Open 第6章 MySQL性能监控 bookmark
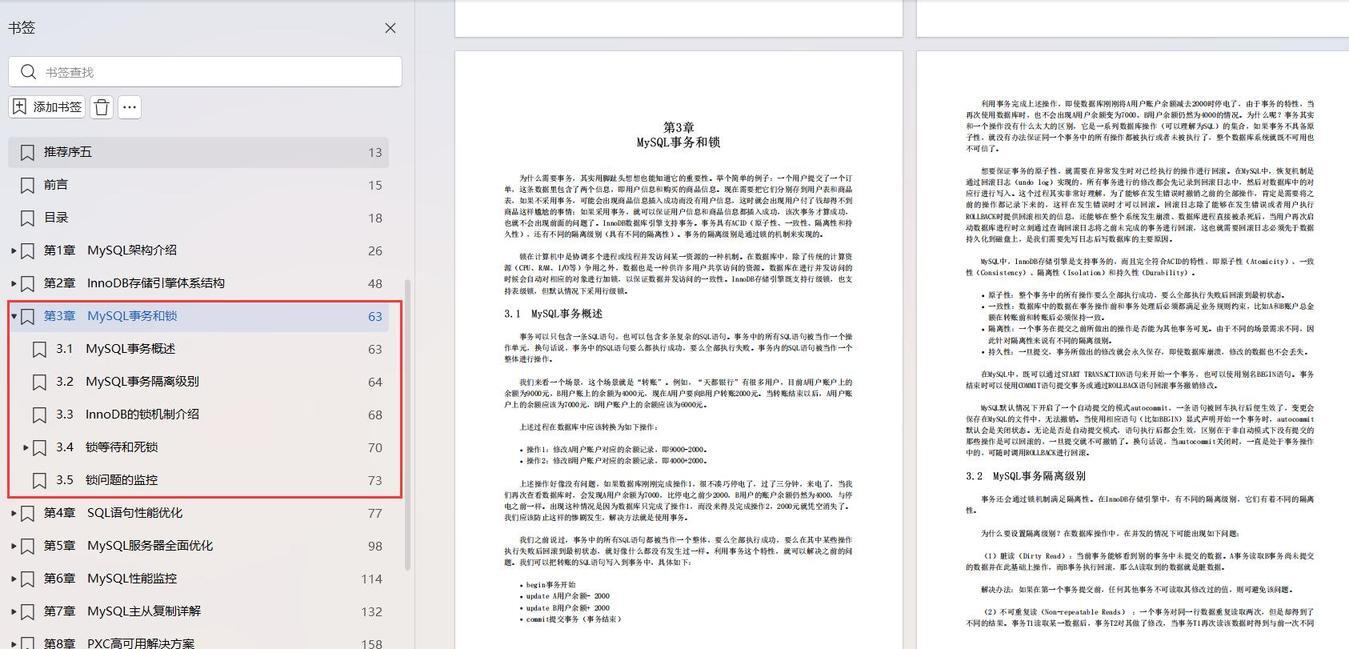1349x649 pixels. (x=110, y=579)
